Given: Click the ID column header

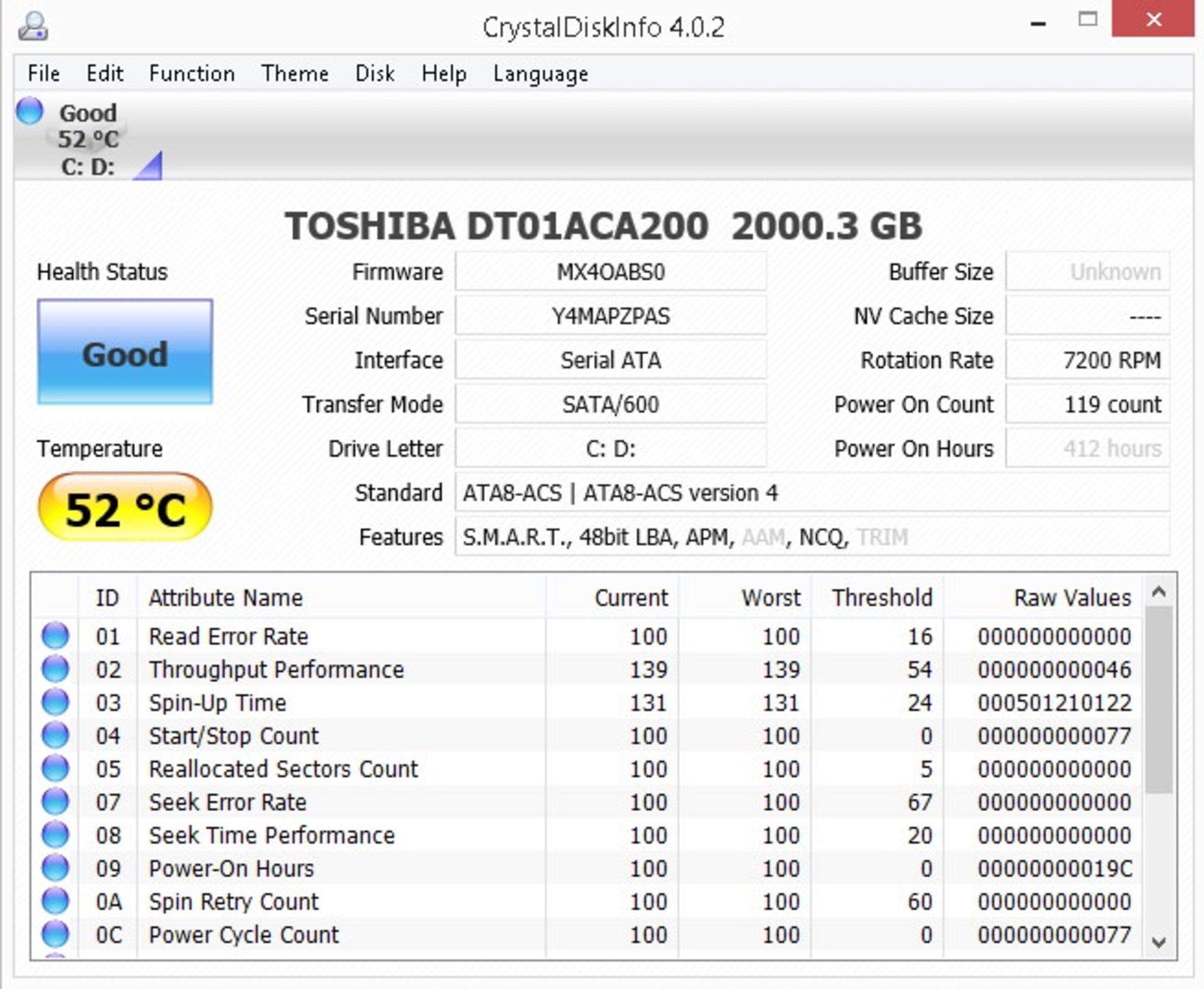Looking at the screenshot, I should coord(107,597).
